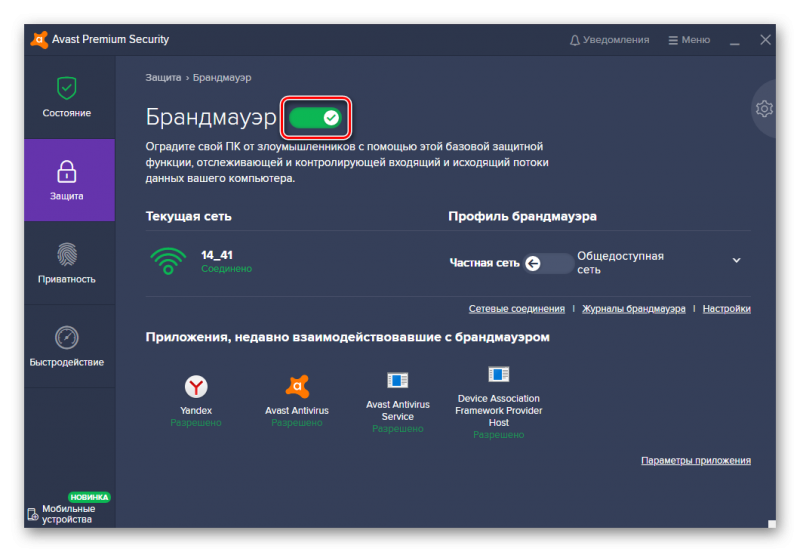This screenshot has height=552, width=800.
Task: Click the Avast Antivirus Service icon
Action: (397, 381)
